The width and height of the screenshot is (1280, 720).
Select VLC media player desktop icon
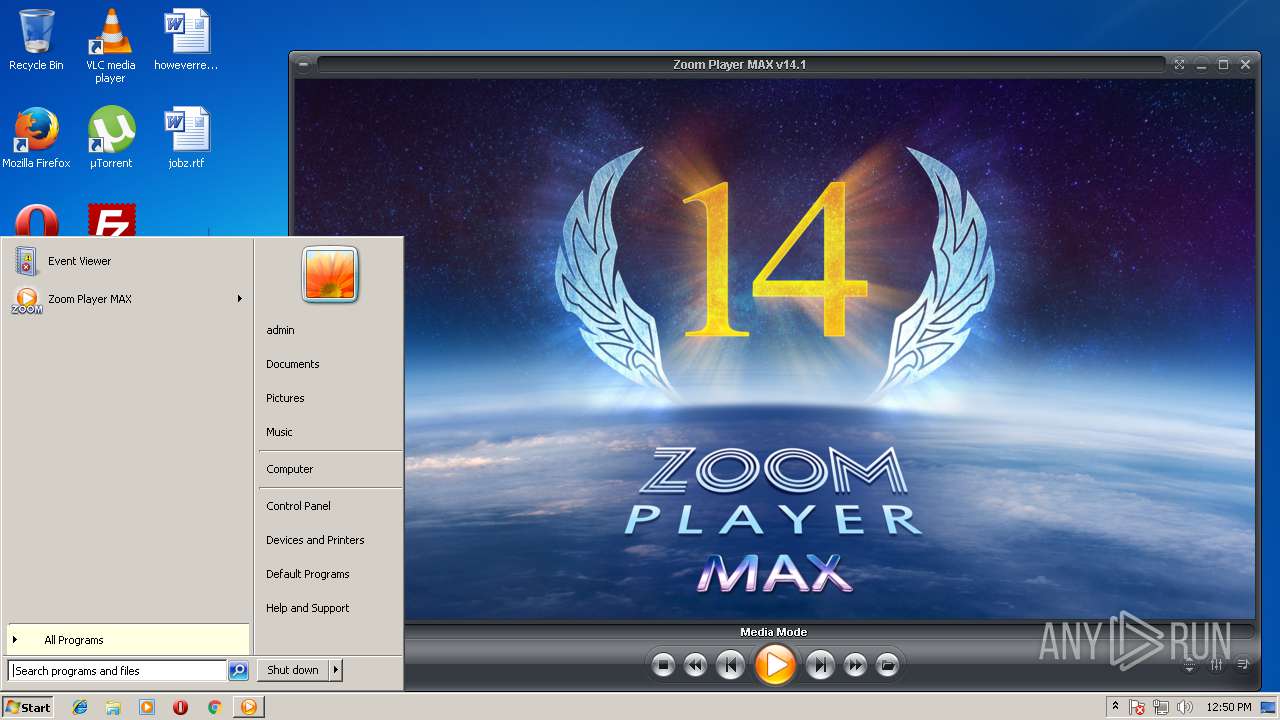click(x=110, y=45)
